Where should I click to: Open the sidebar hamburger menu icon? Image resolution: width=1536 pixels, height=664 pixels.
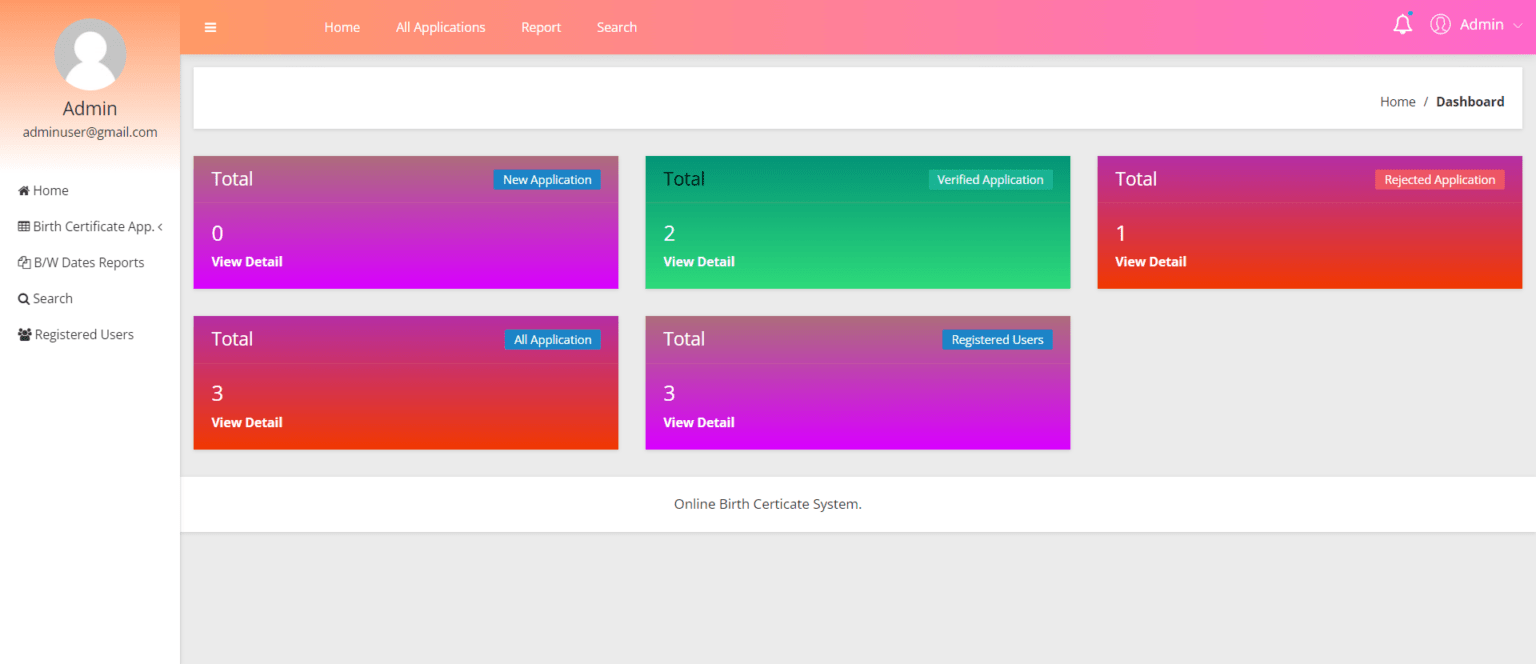(x=210, y=27)
